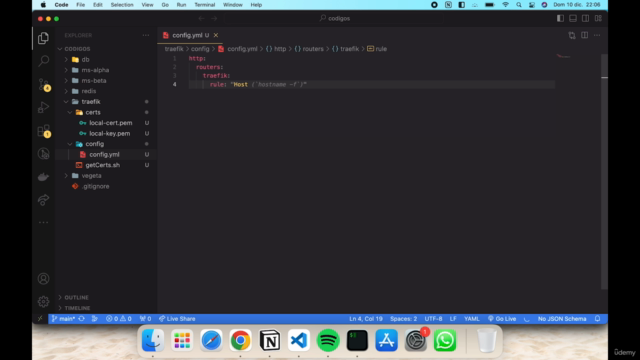Click the main branch indicator
Screen dimensions: 640x360
pyautogui.click(x=64, y=319)
